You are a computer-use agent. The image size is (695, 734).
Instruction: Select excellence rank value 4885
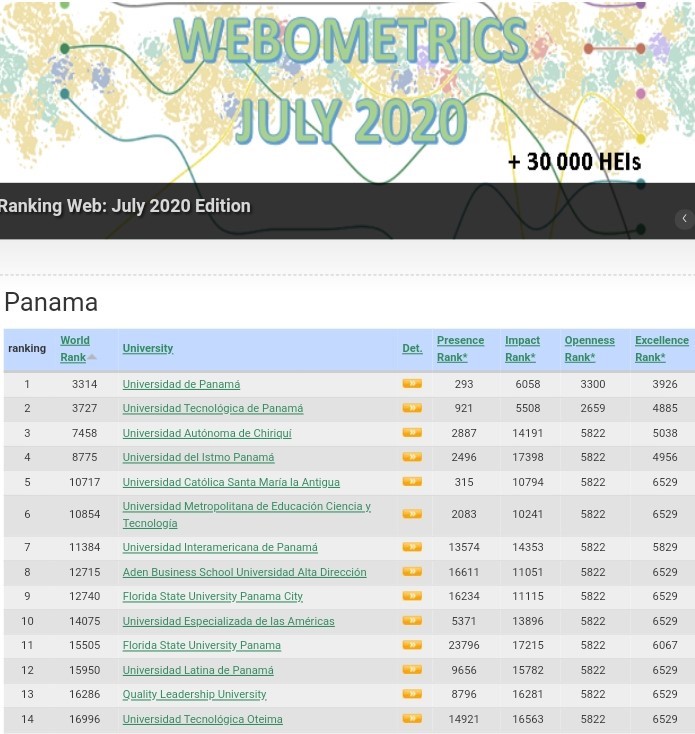665,408
